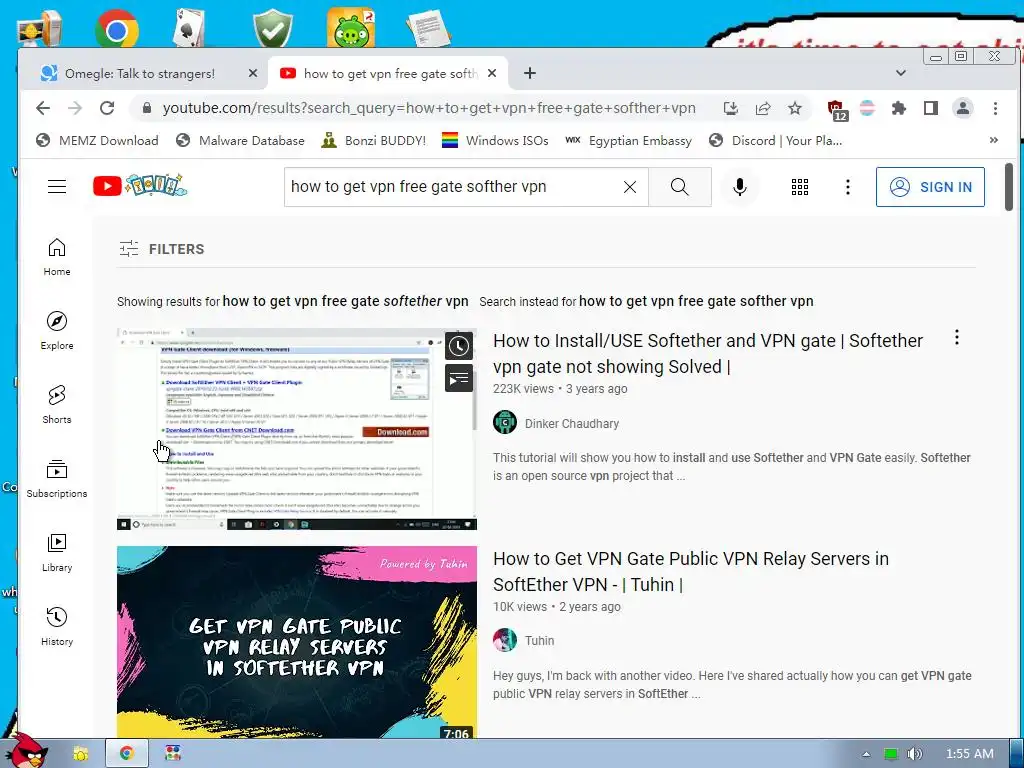This screenshot has height=768, width=1024.
Task: Play the Softether install video thumbnail
Action: pyautogui.click(x=296, y=429)
